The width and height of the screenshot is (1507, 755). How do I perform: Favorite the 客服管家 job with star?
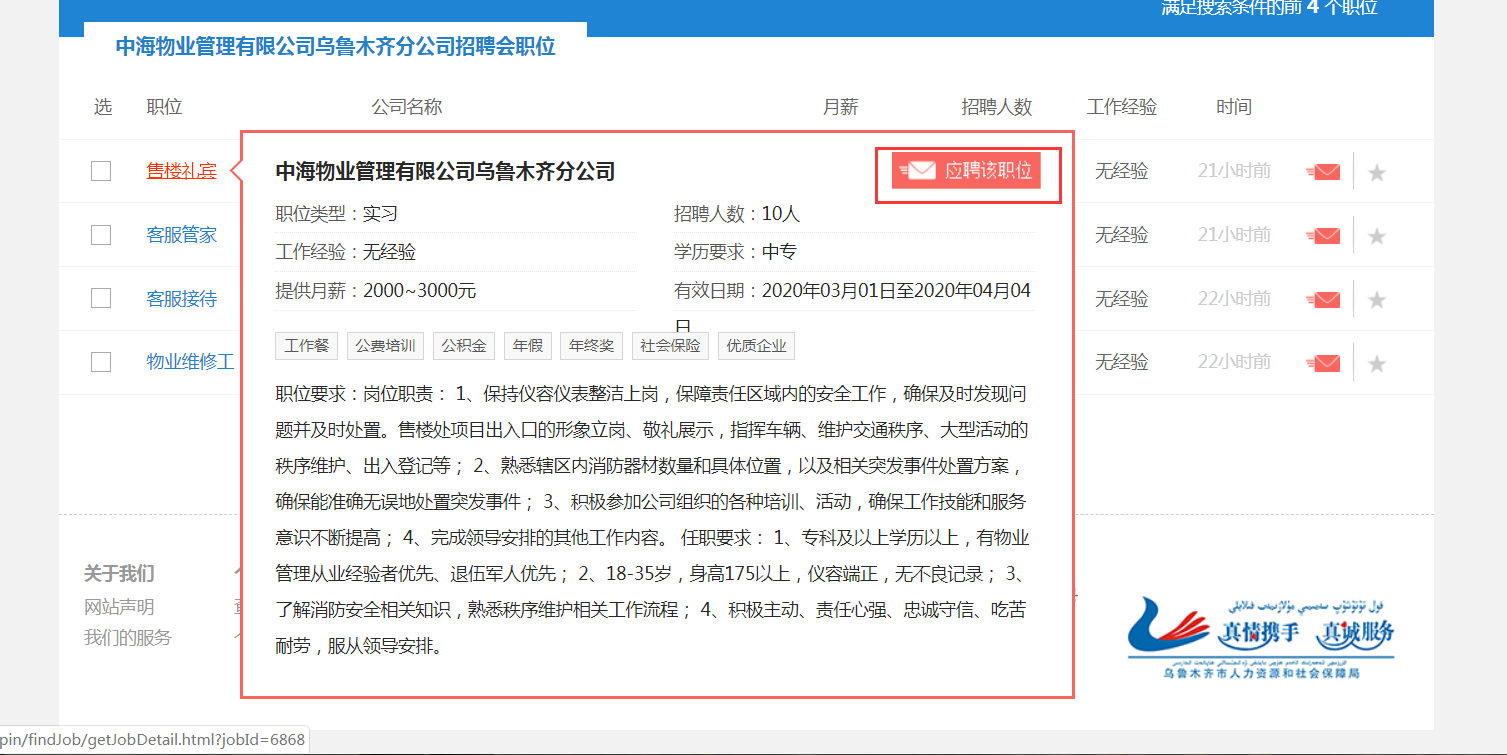pyautogui.click(x=1377, y=236)
